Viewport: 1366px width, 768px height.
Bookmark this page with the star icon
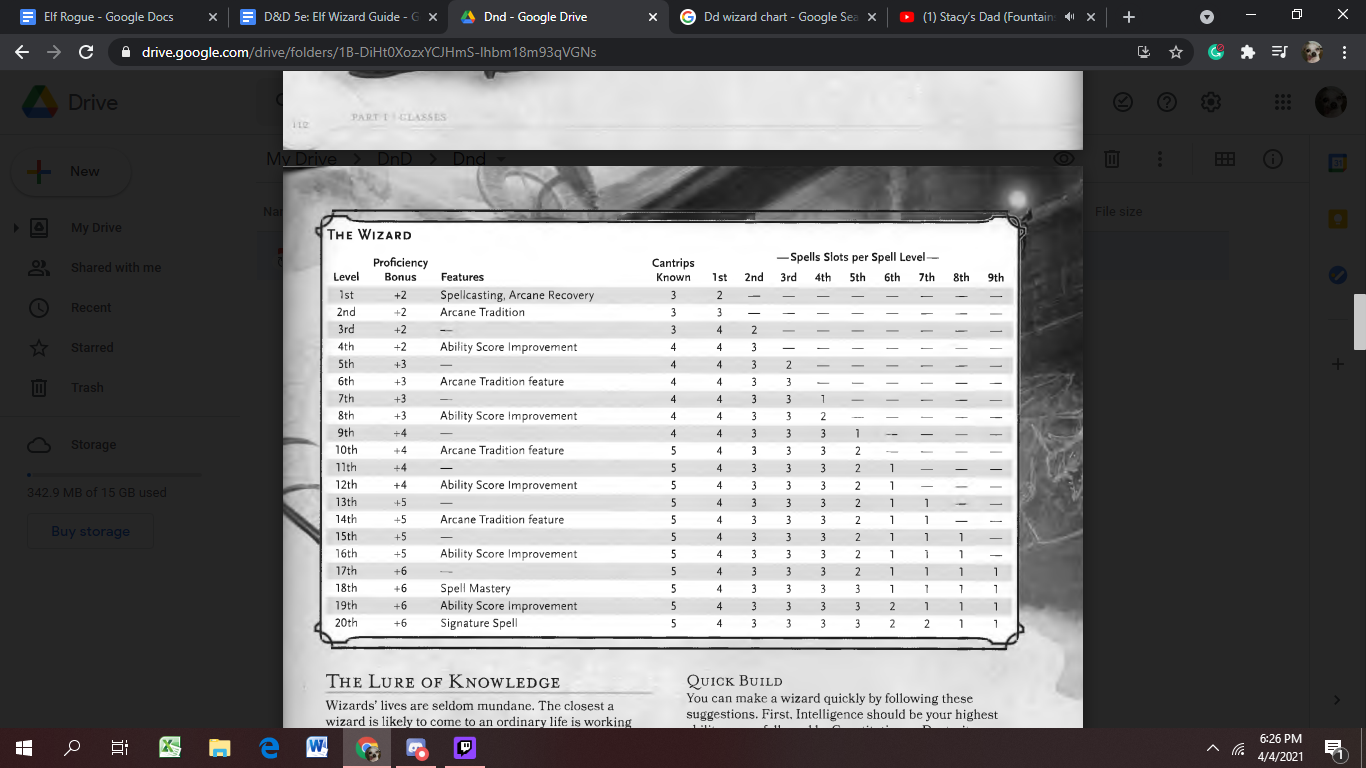(x=1176, y=52)
